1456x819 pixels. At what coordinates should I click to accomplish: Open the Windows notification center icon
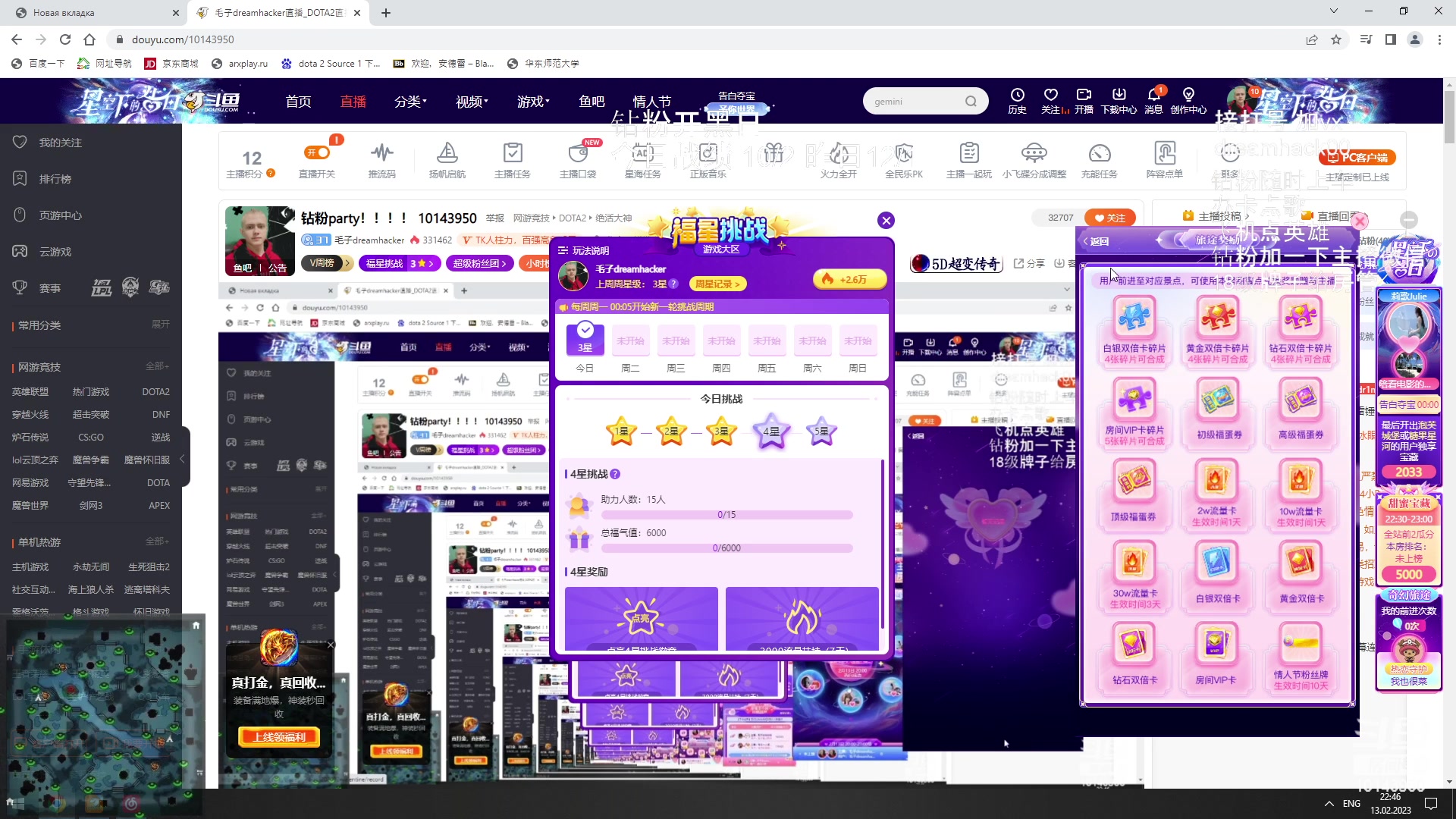(1431, 803)
